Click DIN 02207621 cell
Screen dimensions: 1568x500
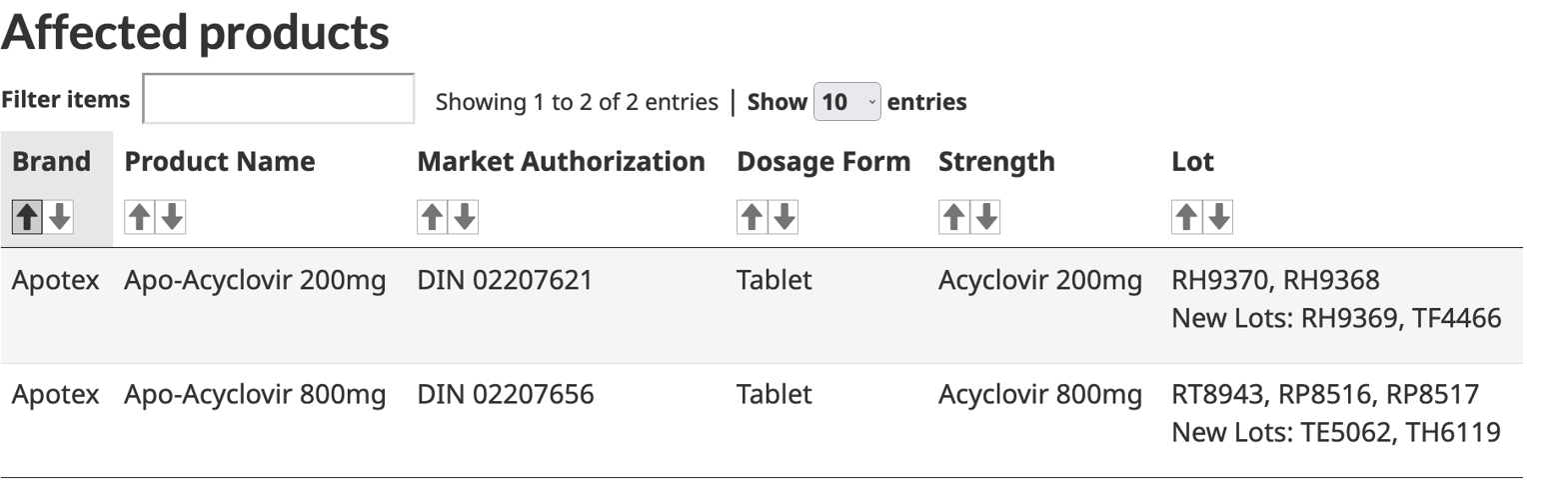(x=505, y=281)
